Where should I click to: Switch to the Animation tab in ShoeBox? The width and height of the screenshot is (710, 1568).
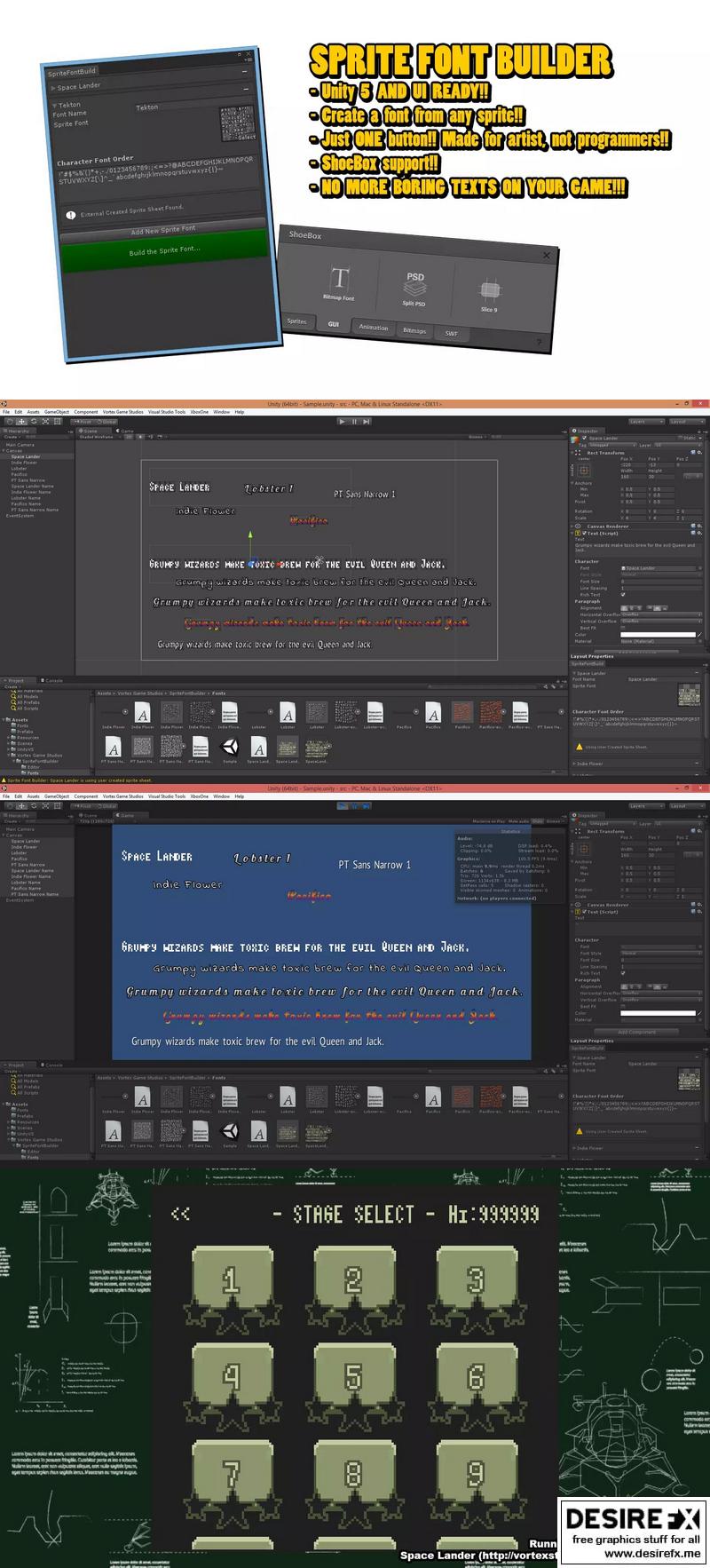[373, 328]
